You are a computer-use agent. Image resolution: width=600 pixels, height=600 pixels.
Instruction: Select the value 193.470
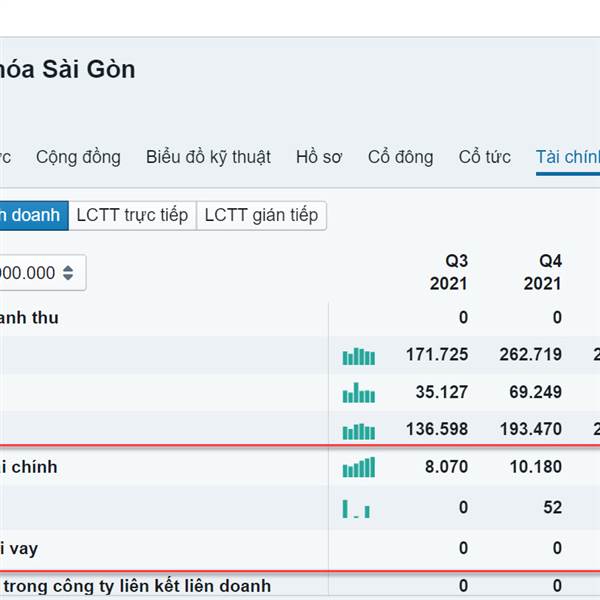pyautogui.click(x=531, y=429)
